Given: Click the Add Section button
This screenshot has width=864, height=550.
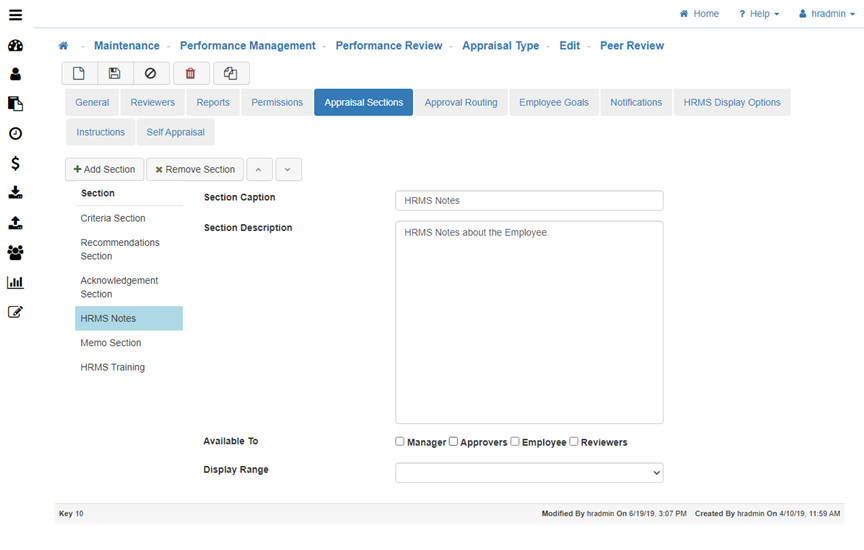Looking at the screenshot, I should pyautogui.click(x=104, y=169).
